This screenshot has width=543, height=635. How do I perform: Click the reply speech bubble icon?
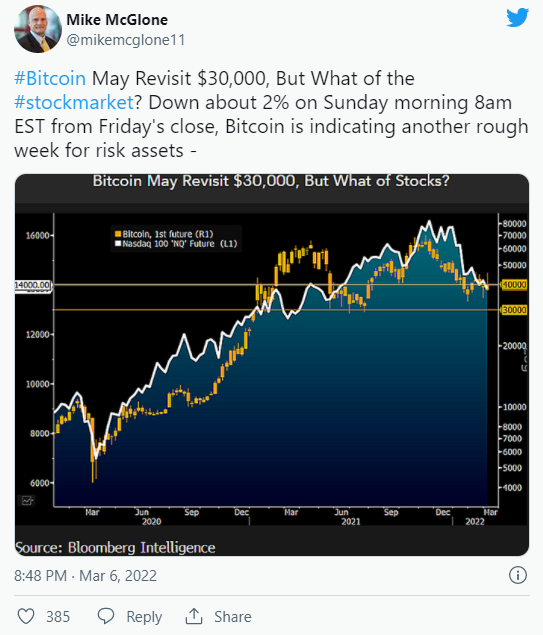point(106,616)
